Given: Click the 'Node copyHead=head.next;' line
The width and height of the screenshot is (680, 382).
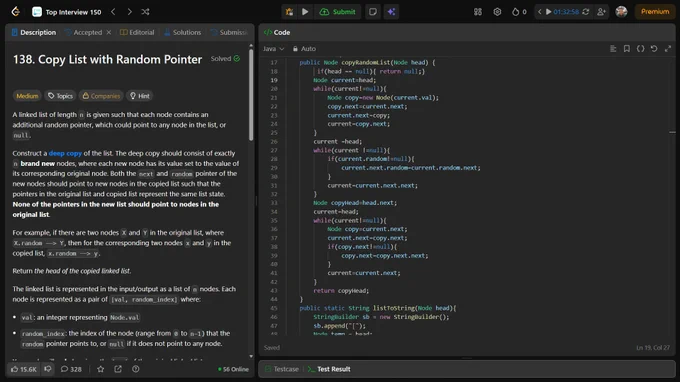Looking at the screenshot, I should [355, 203].
